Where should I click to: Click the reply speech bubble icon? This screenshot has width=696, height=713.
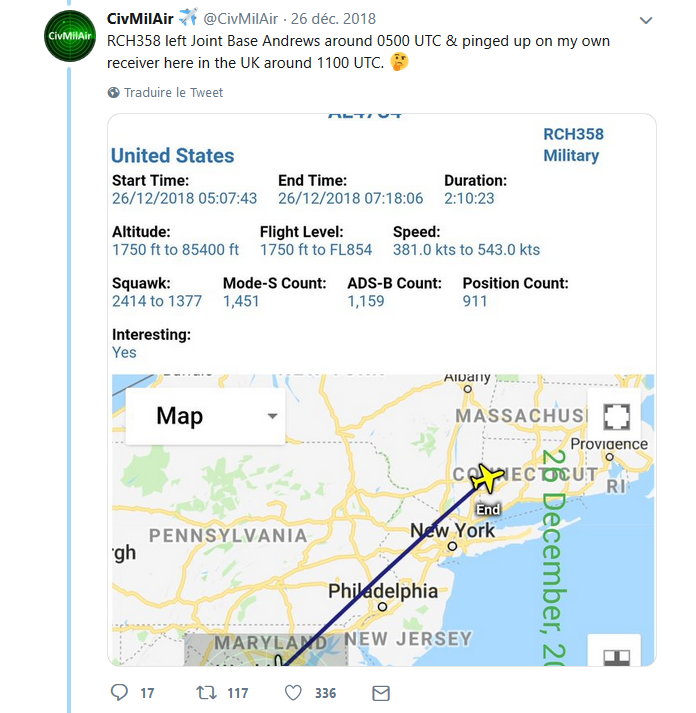pos(119,692)
